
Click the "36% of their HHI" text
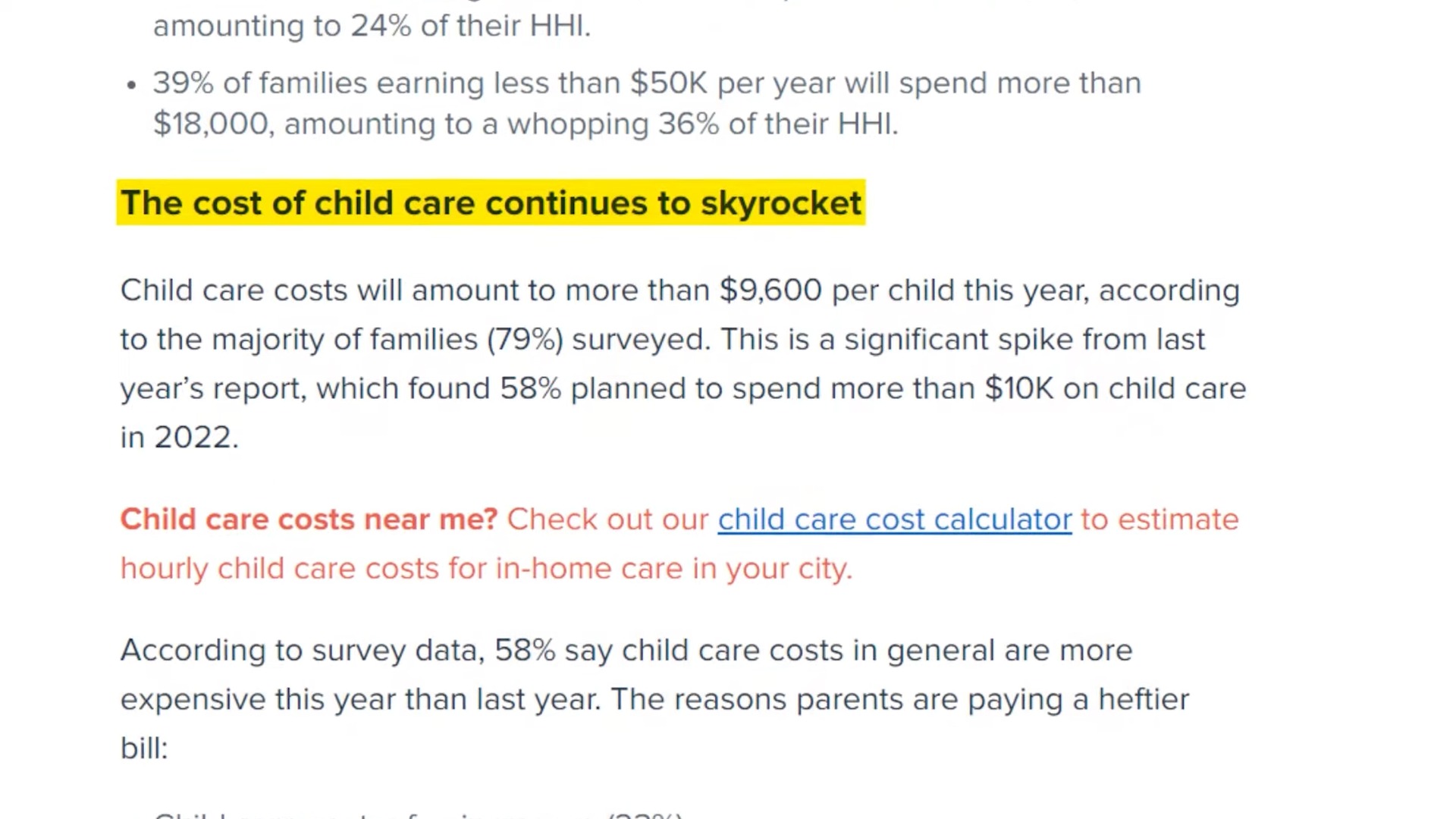(777, 124)
